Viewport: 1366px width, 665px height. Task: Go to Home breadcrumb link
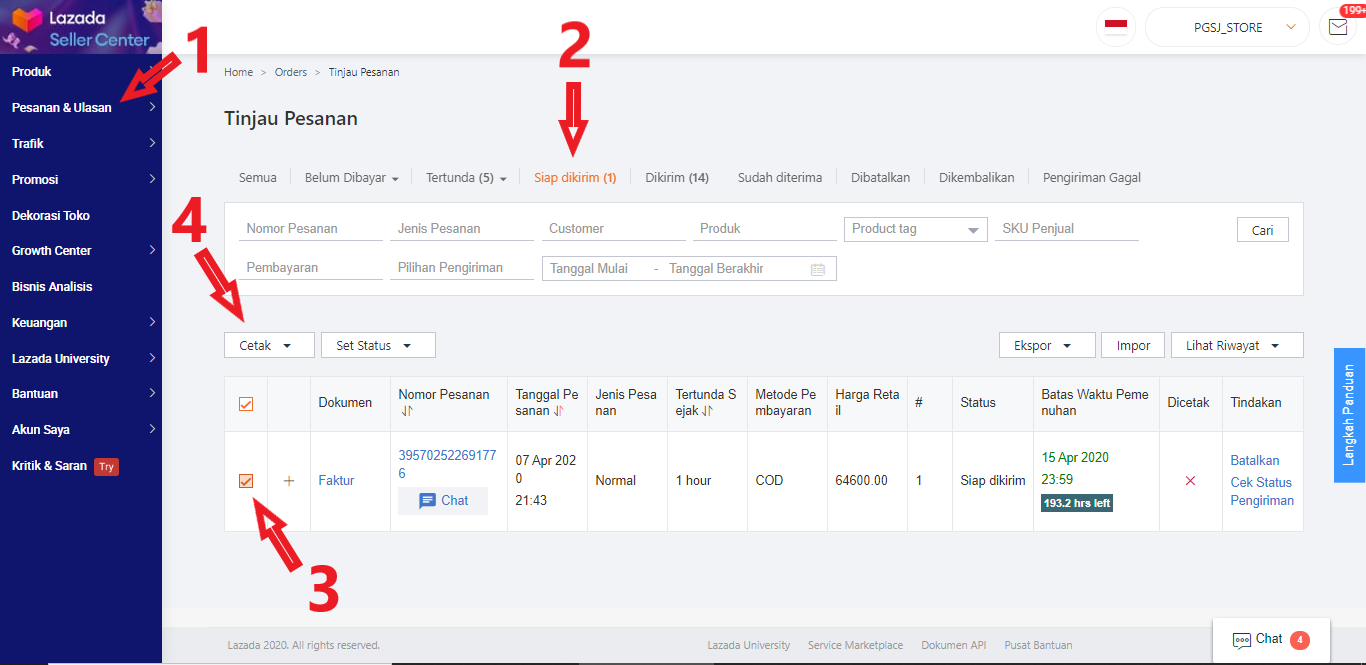(x=238, y=72)
